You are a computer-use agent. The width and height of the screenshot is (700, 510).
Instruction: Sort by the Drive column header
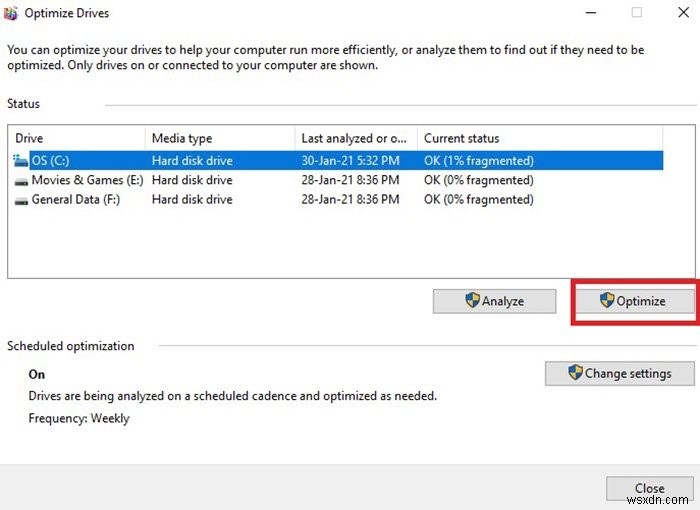click(76, 138)
